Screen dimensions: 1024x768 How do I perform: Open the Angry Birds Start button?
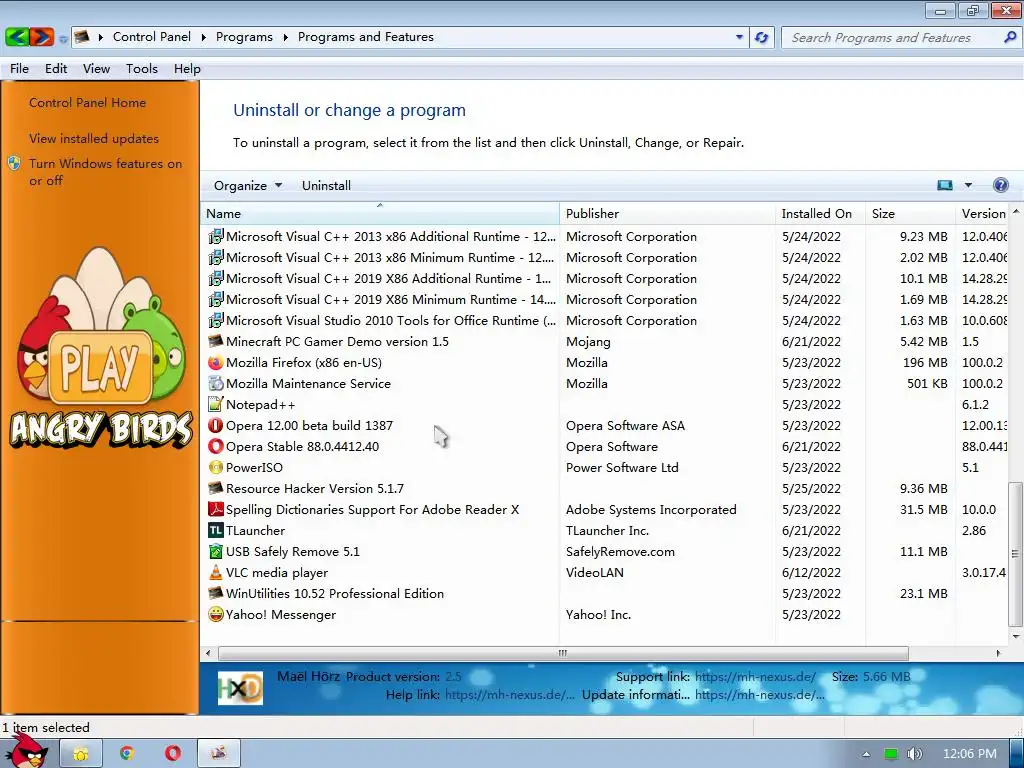(x=26, y=751)
